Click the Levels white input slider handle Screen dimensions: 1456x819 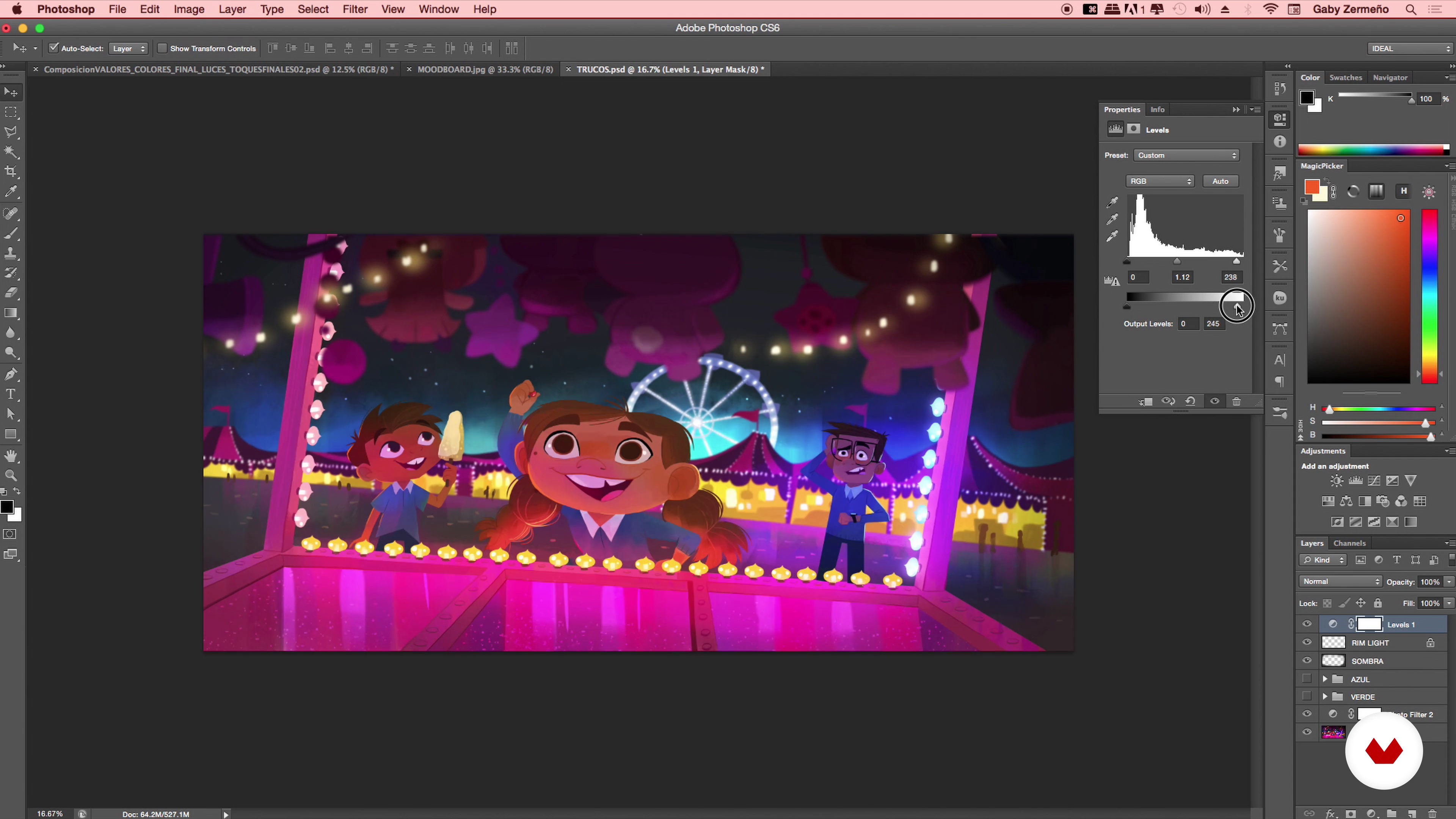1236,261
